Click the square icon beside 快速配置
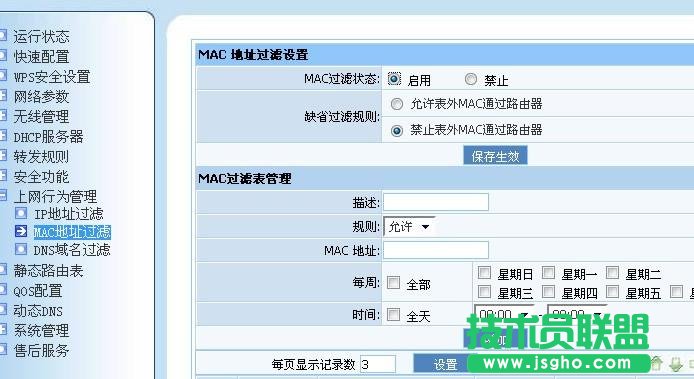Image resolution: width=694 pixels, height=379 pixels. [3, 55]
